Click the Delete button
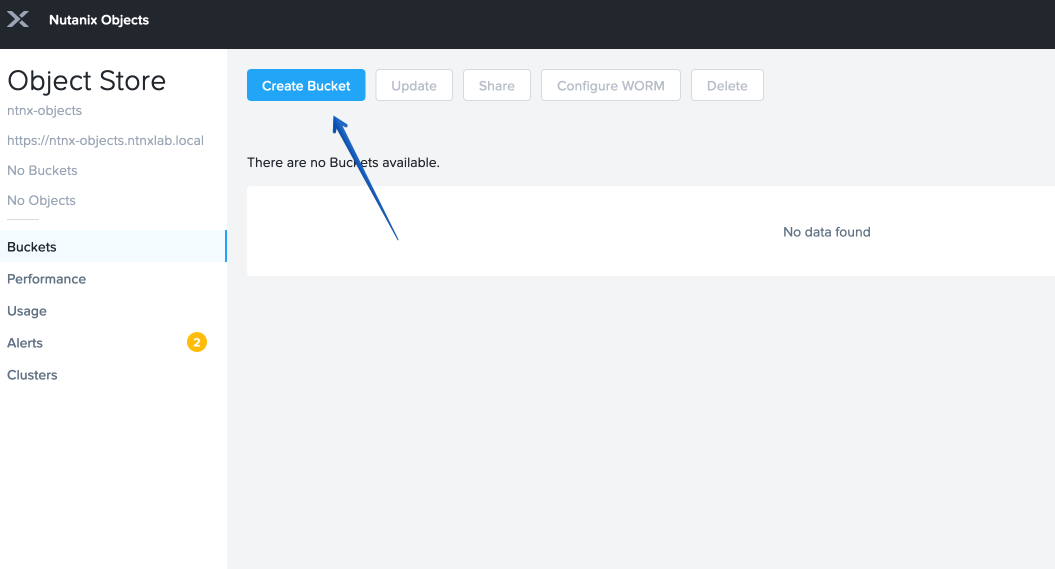Image resolution: width=1055 pixels, height=569 pixels. click(727, 85)
